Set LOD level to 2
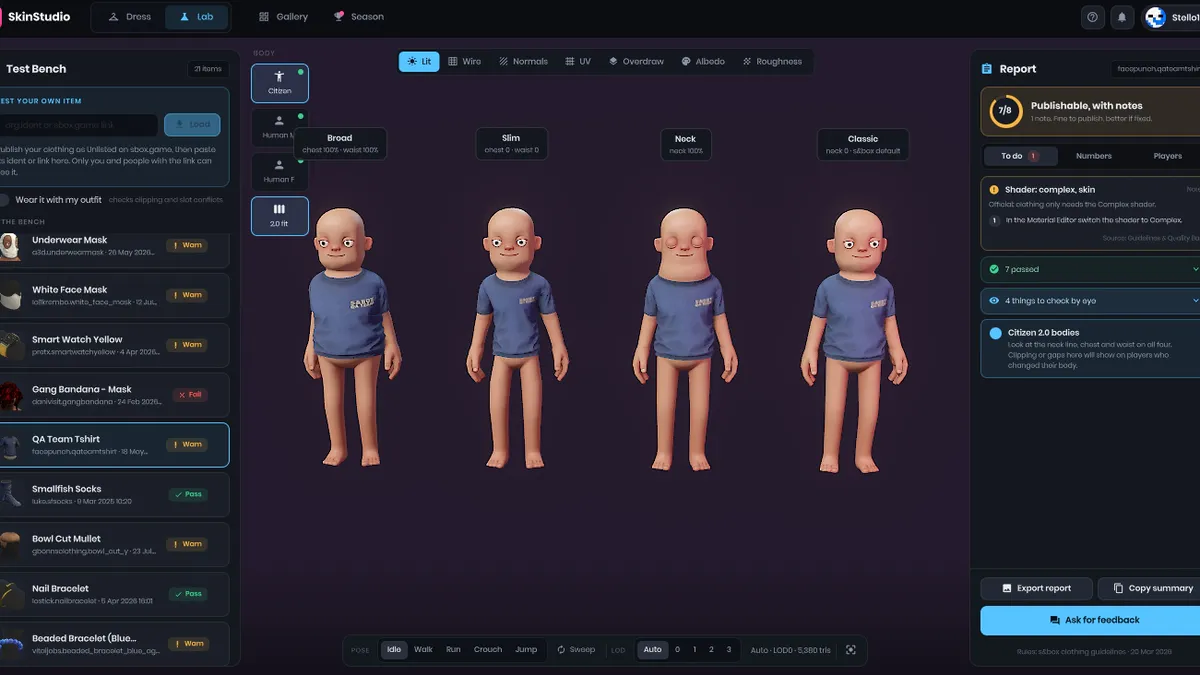 point(711,650)
